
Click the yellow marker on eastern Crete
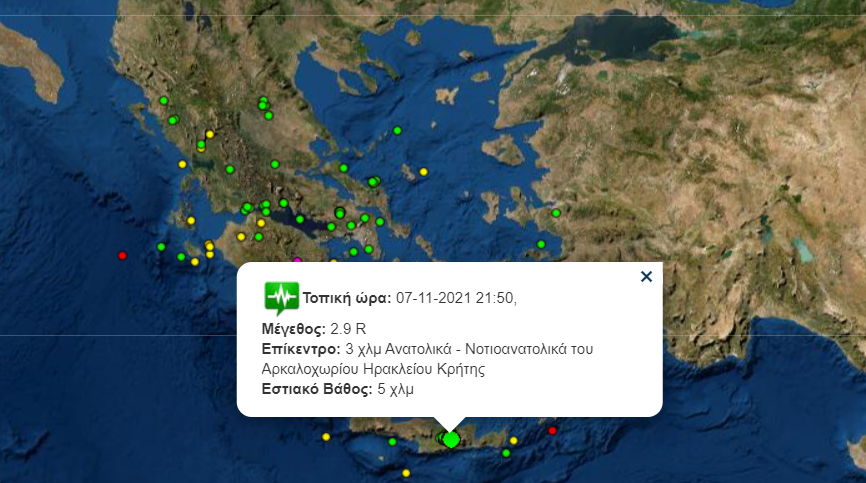click(x=514, y=440)
